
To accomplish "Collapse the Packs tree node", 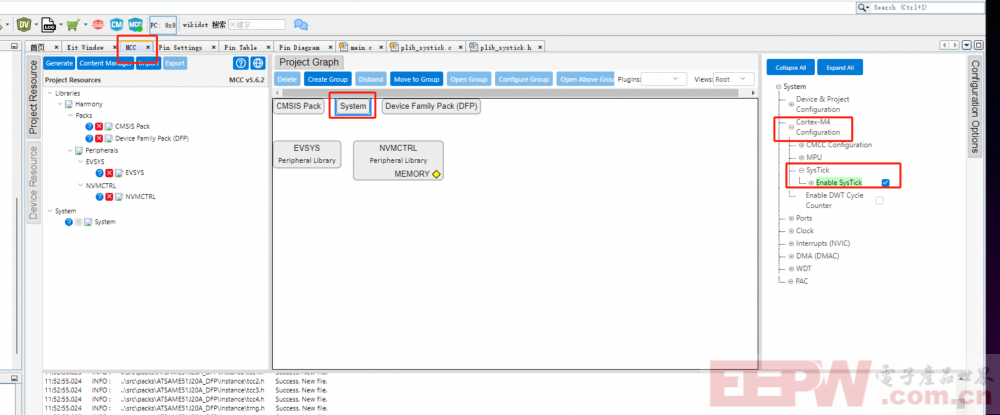I will click(x=70, y=115).
